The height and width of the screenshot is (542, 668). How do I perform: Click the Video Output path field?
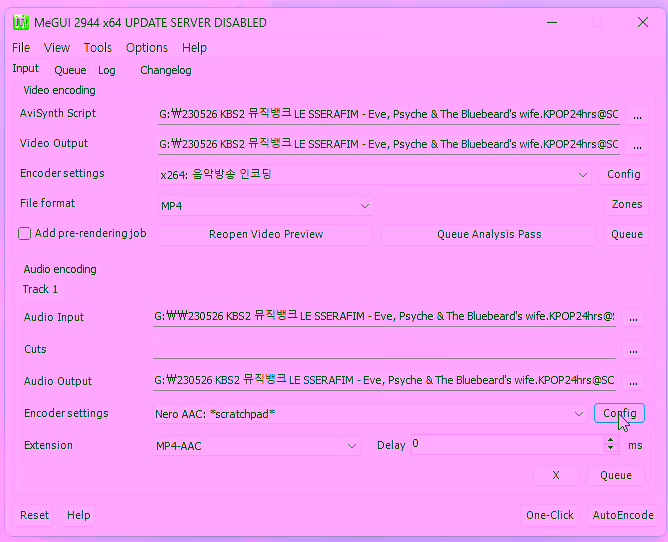(389, 145)
